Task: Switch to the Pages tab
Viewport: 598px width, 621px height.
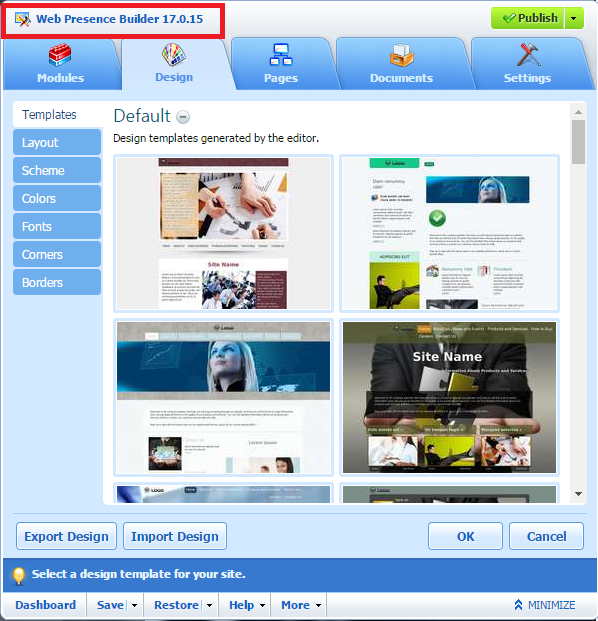Action: (281, 65)
